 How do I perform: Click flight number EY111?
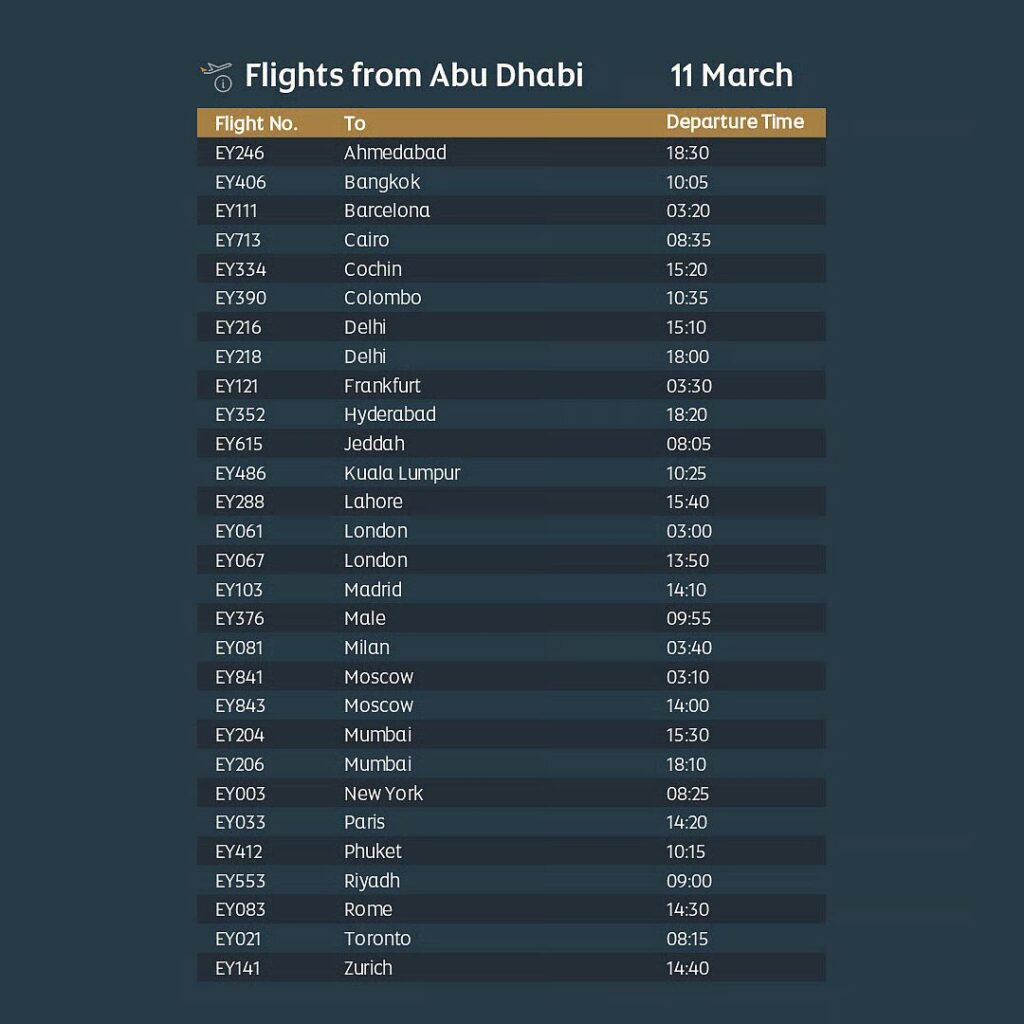point(237,211)
